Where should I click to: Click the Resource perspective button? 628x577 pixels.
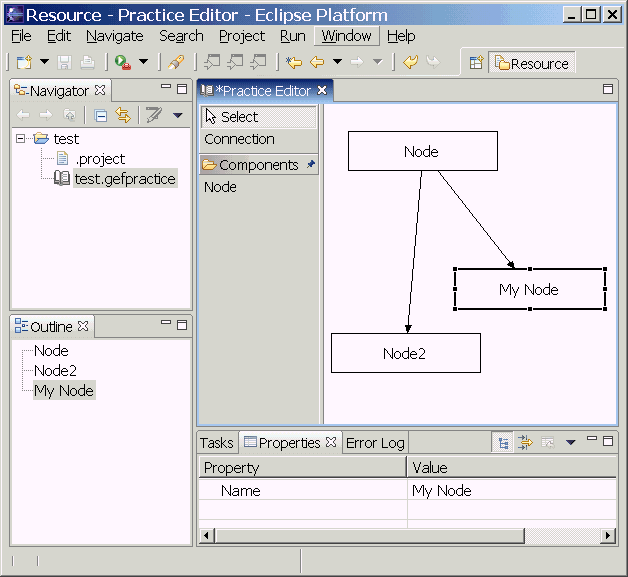(x=531, y=63)
